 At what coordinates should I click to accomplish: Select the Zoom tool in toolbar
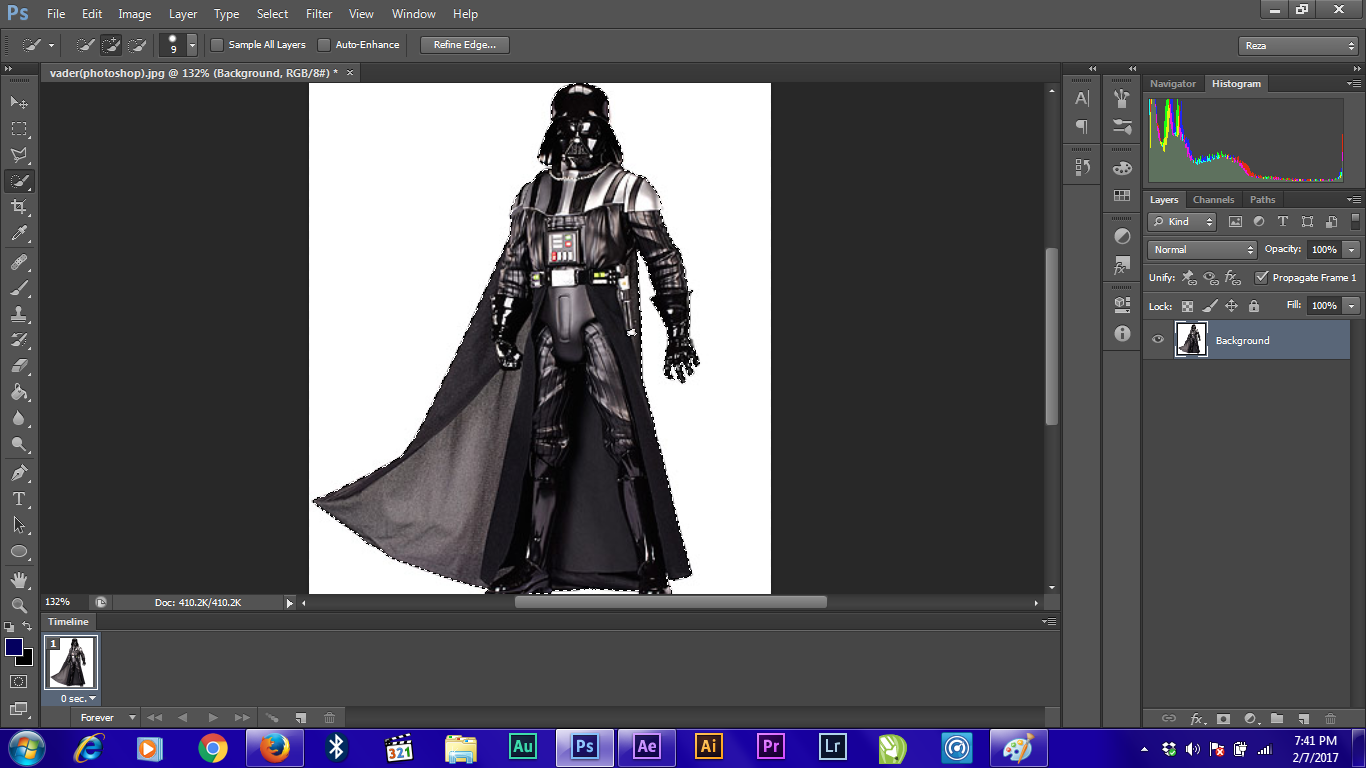coord(19,606)
